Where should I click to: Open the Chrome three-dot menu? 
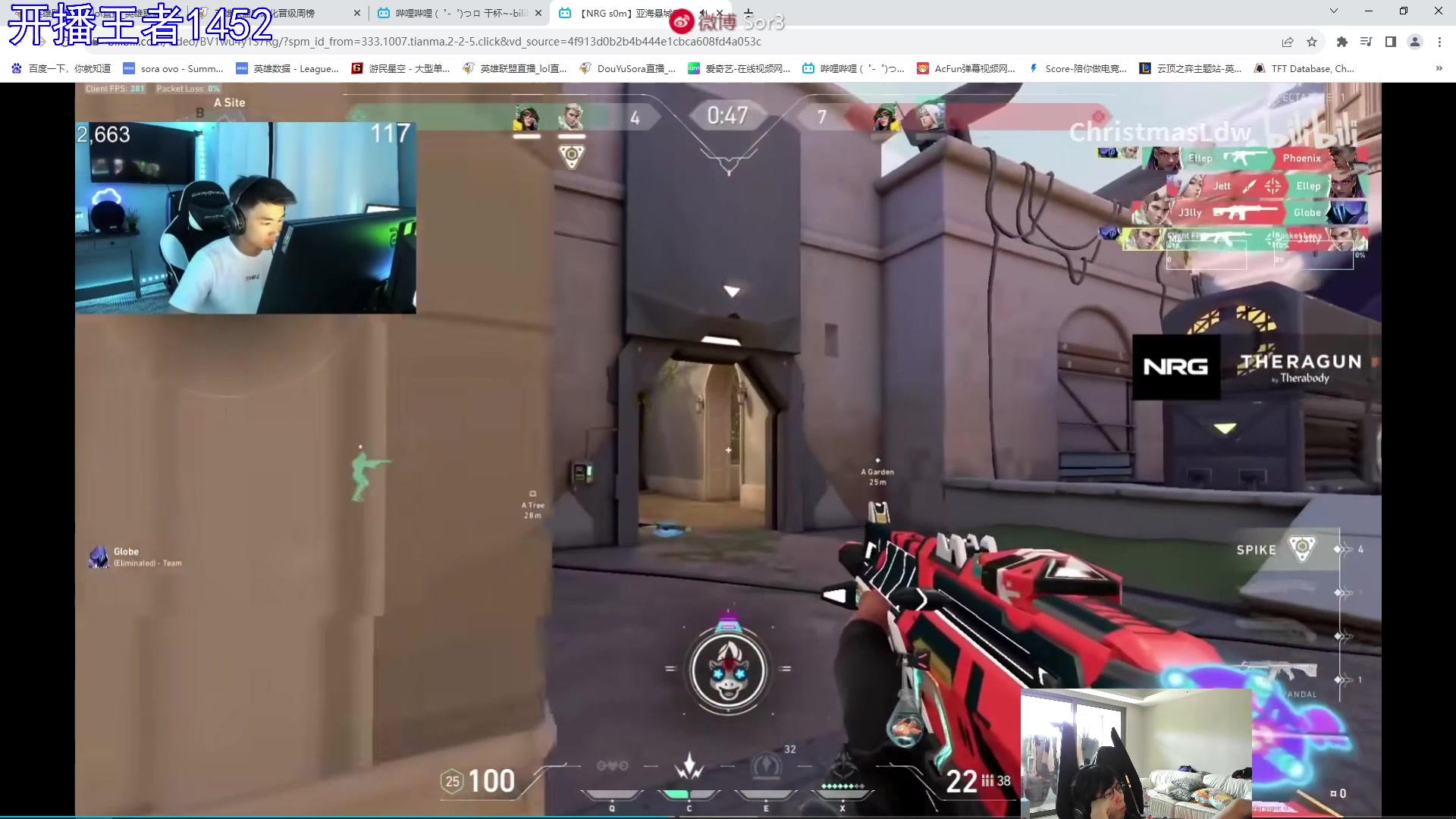pyautogui.click(x=1439, y=42)
